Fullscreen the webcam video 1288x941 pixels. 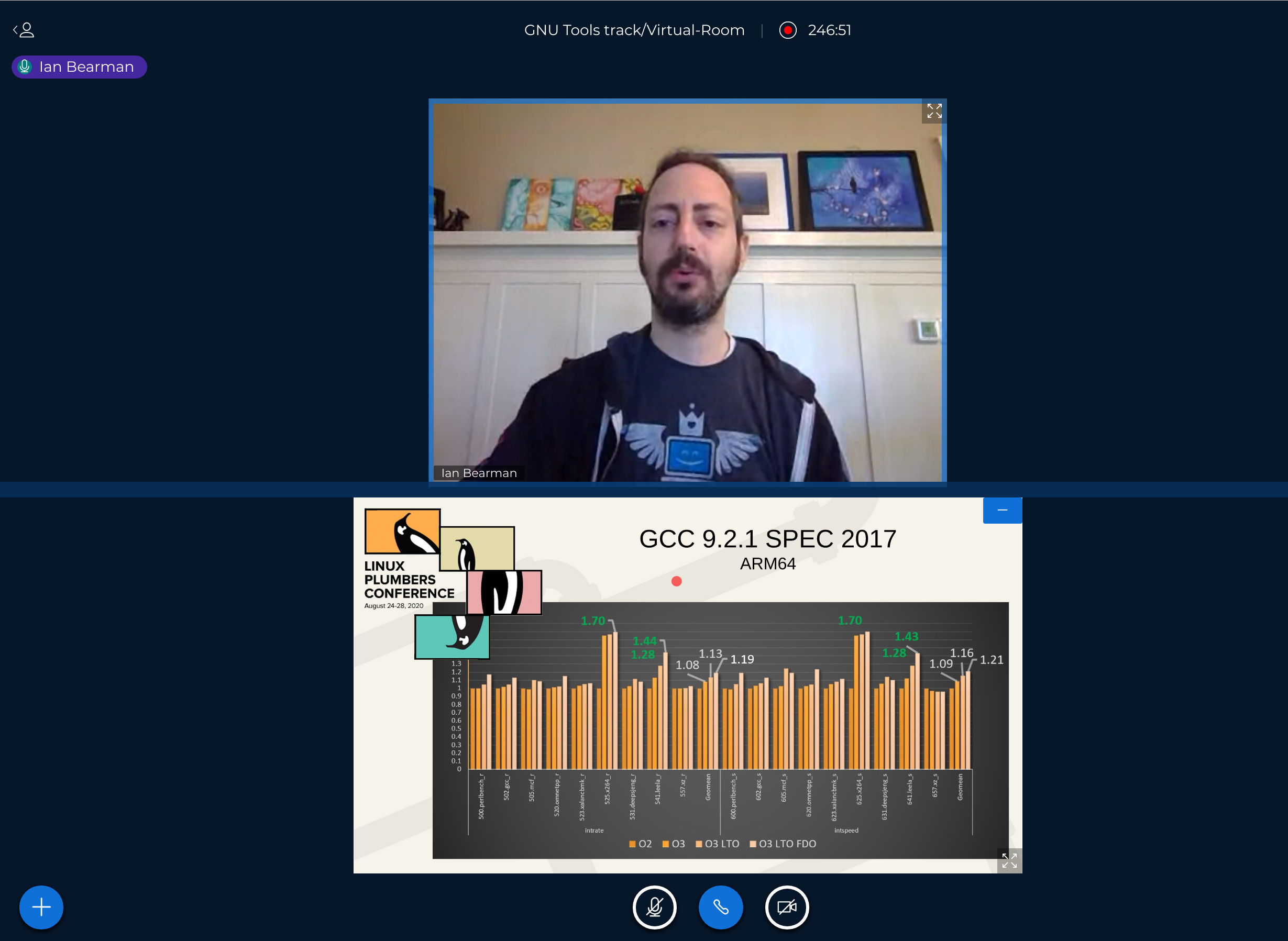[934, 111]
